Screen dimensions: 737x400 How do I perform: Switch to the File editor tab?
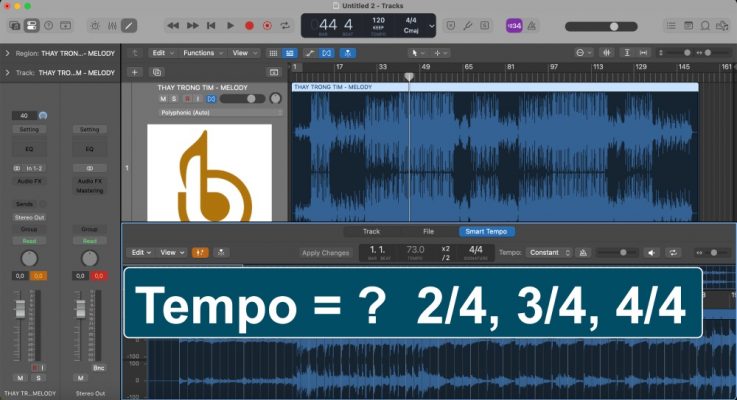coord(428,232)
